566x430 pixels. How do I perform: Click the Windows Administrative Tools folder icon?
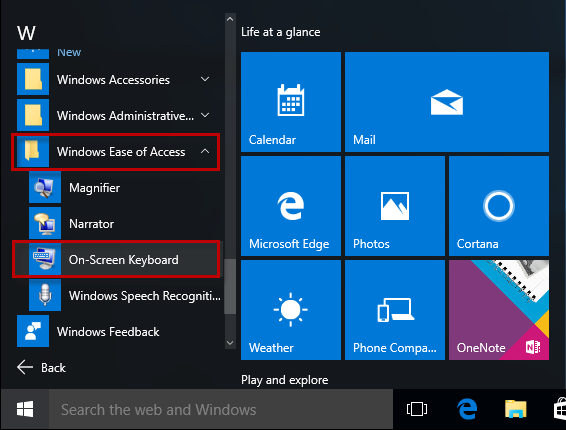click(33, 115)
